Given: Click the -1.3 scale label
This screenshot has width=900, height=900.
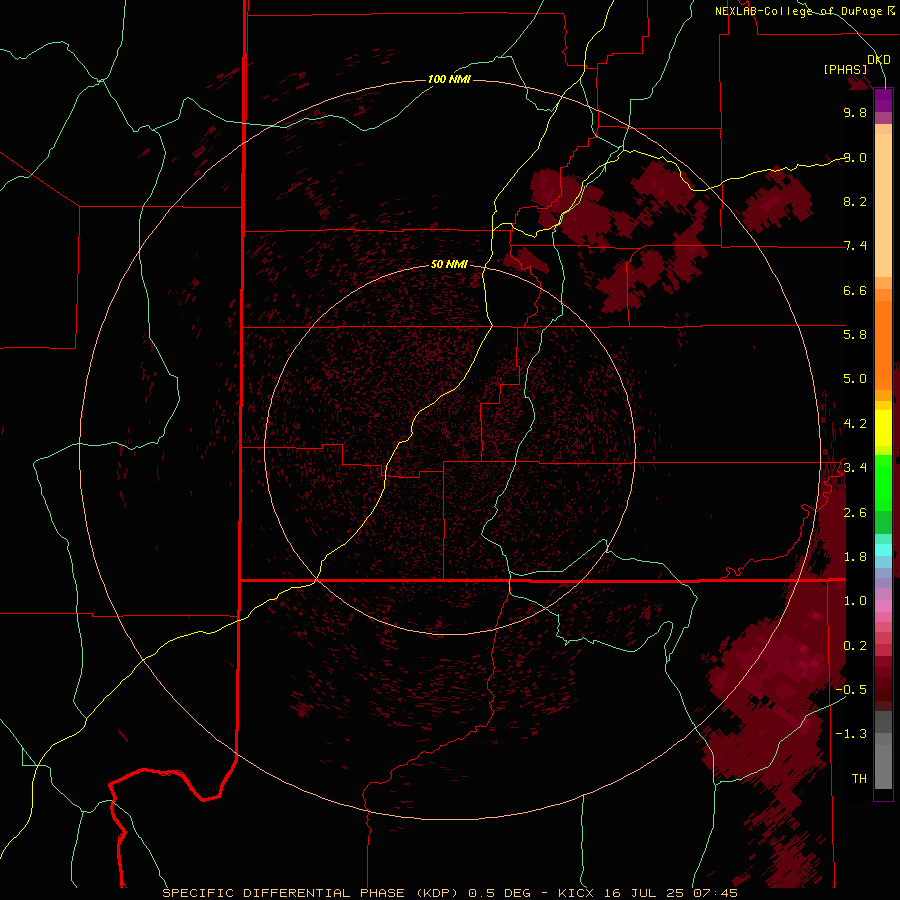Looking at the screenshot, I should coord(851,734).
